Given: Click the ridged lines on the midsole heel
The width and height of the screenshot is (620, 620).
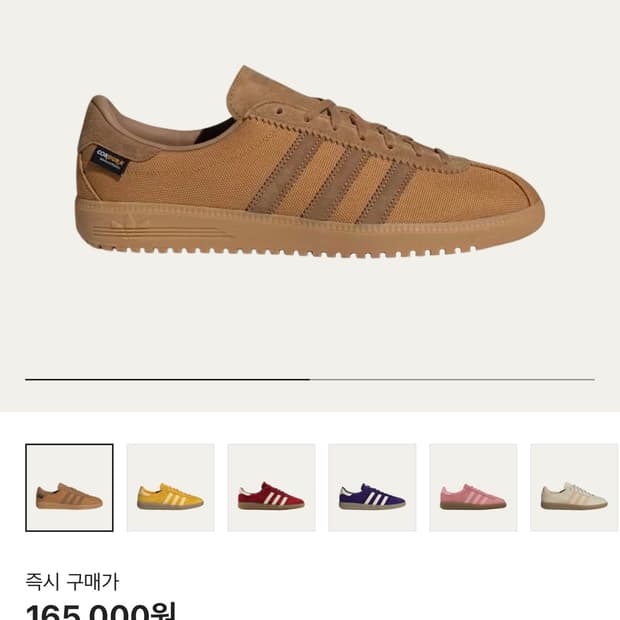Looking at the screenshot, I should click(162, 232).
